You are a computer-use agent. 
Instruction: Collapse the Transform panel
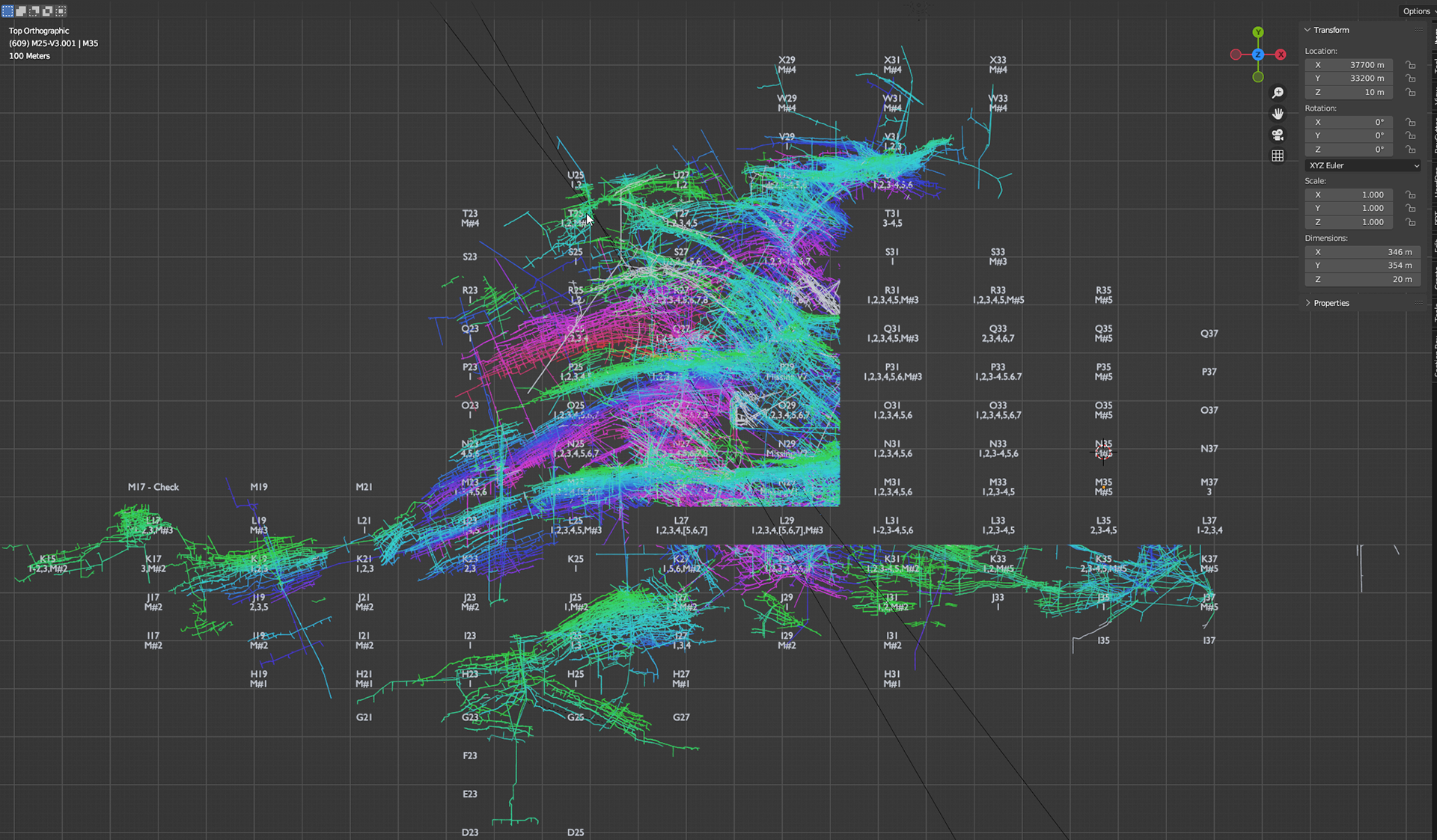coord(1308,30)
